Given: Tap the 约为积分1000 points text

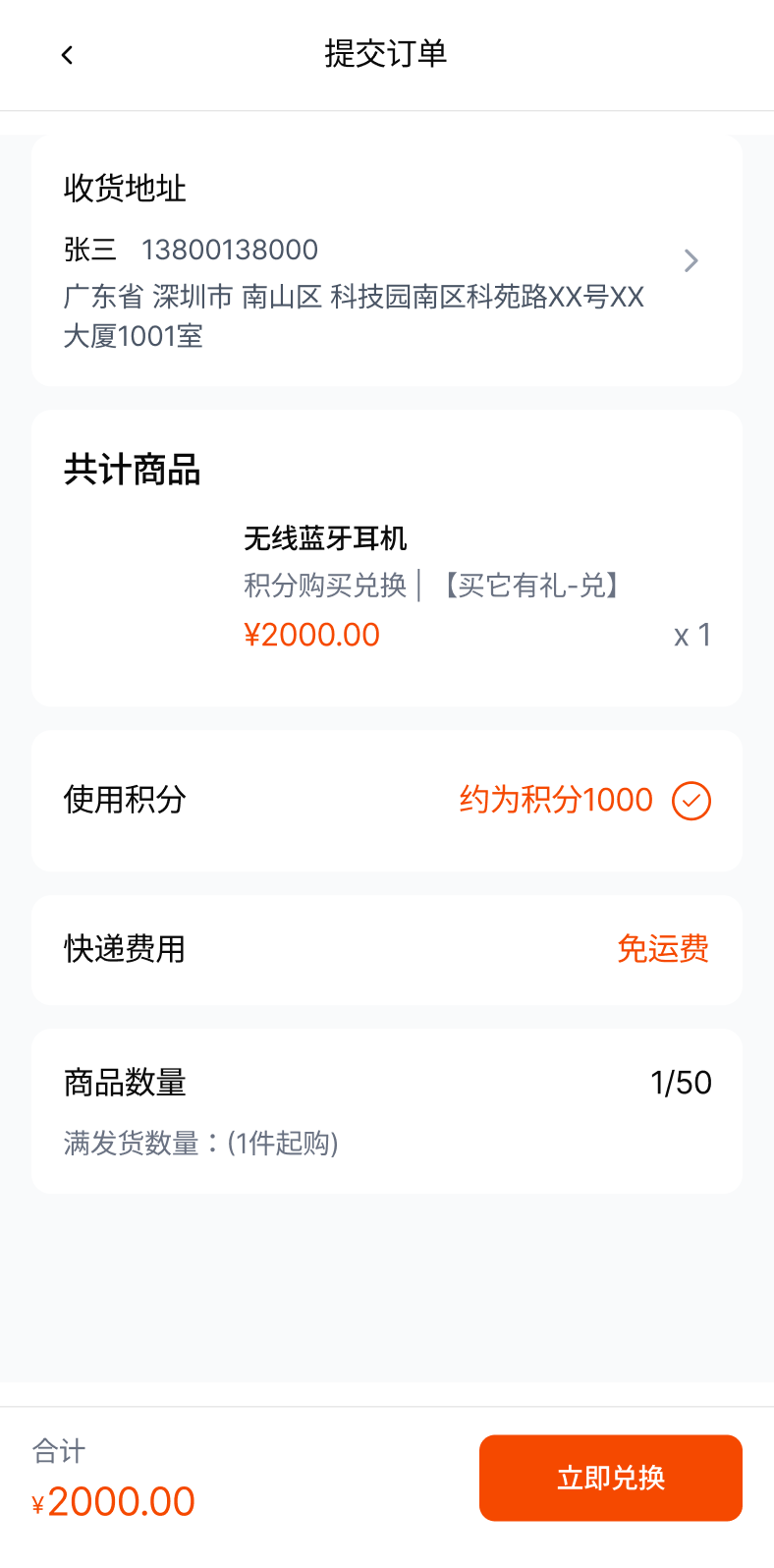Looking at the screenshot, I should click(x=556, y=800).
